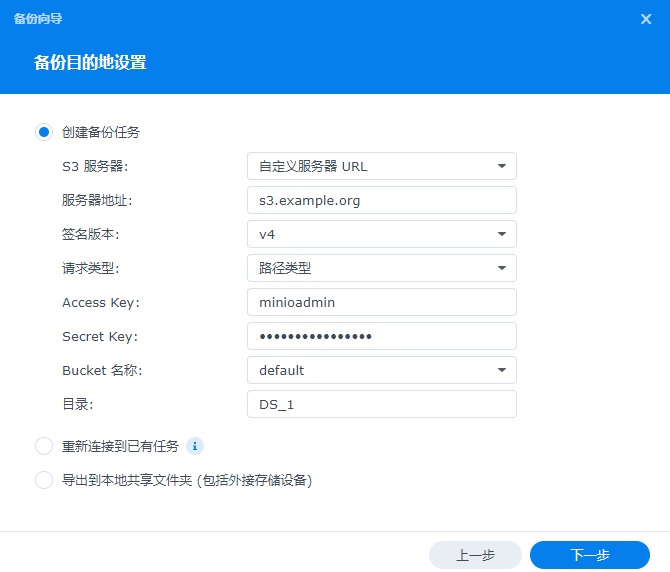Open the 签名版本 v4 dropdown
The image size is (670, 572).
(382, 234)
